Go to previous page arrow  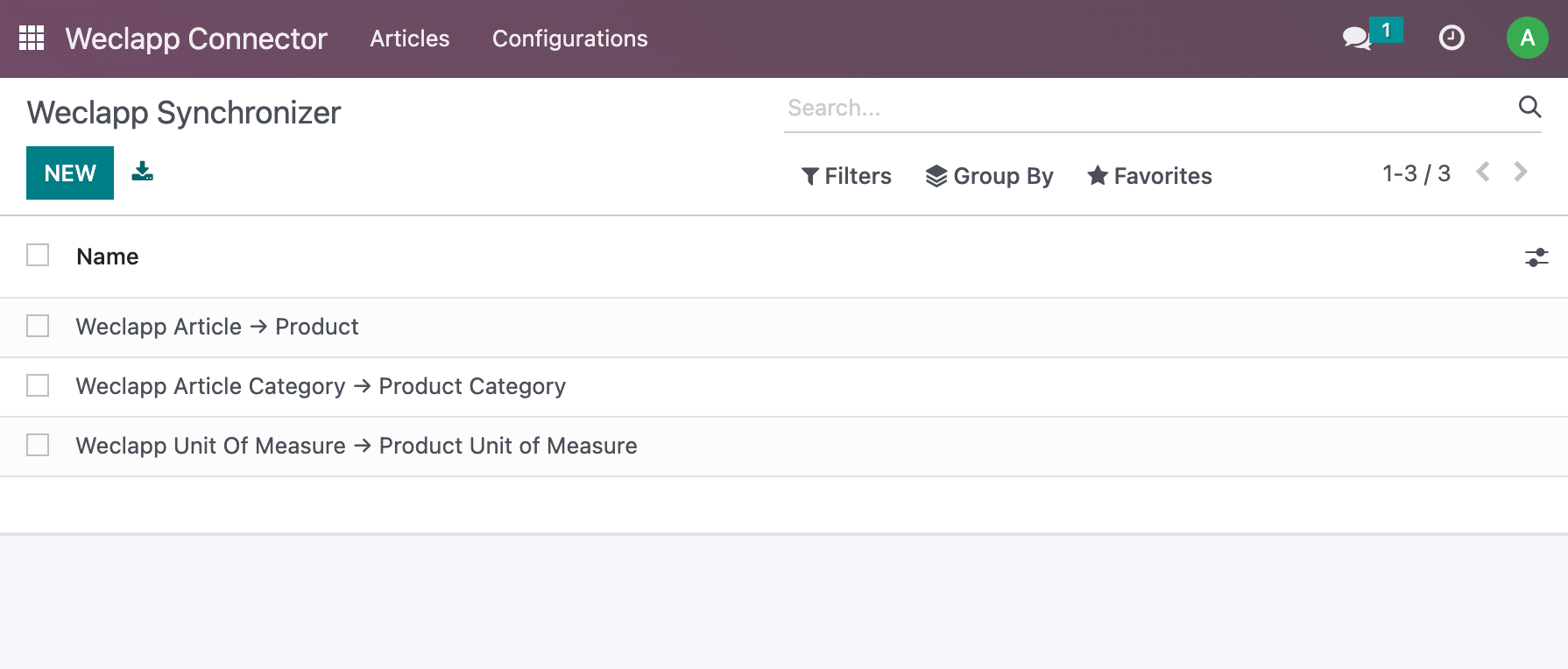1483,173
